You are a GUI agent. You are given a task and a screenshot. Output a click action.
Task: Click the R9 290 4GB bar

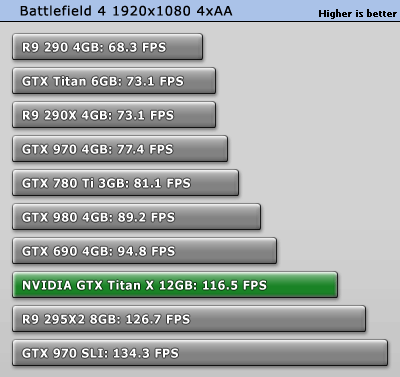pyautogui.click(x=107, y=47)
